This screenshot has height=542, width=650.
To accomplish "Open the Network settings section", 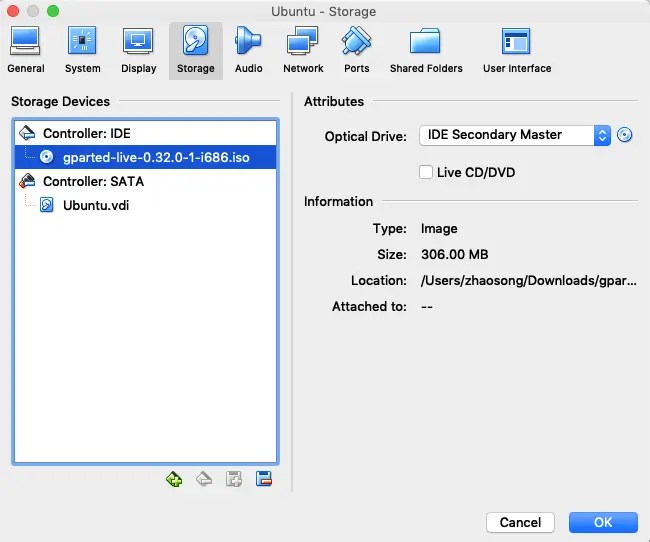I will pos(303,51).
